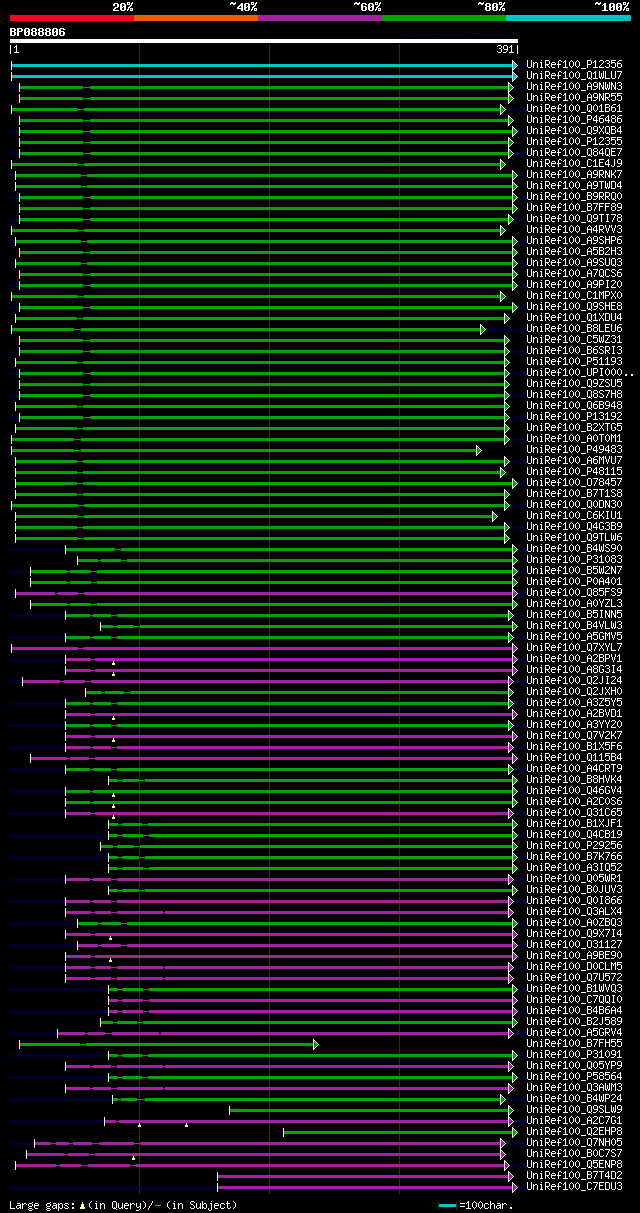The image size is (640, 1213).
Task: Click the arrowhead at end of UniRef100_Q1WLU7 bar
Action: click(x=516, y=75)
